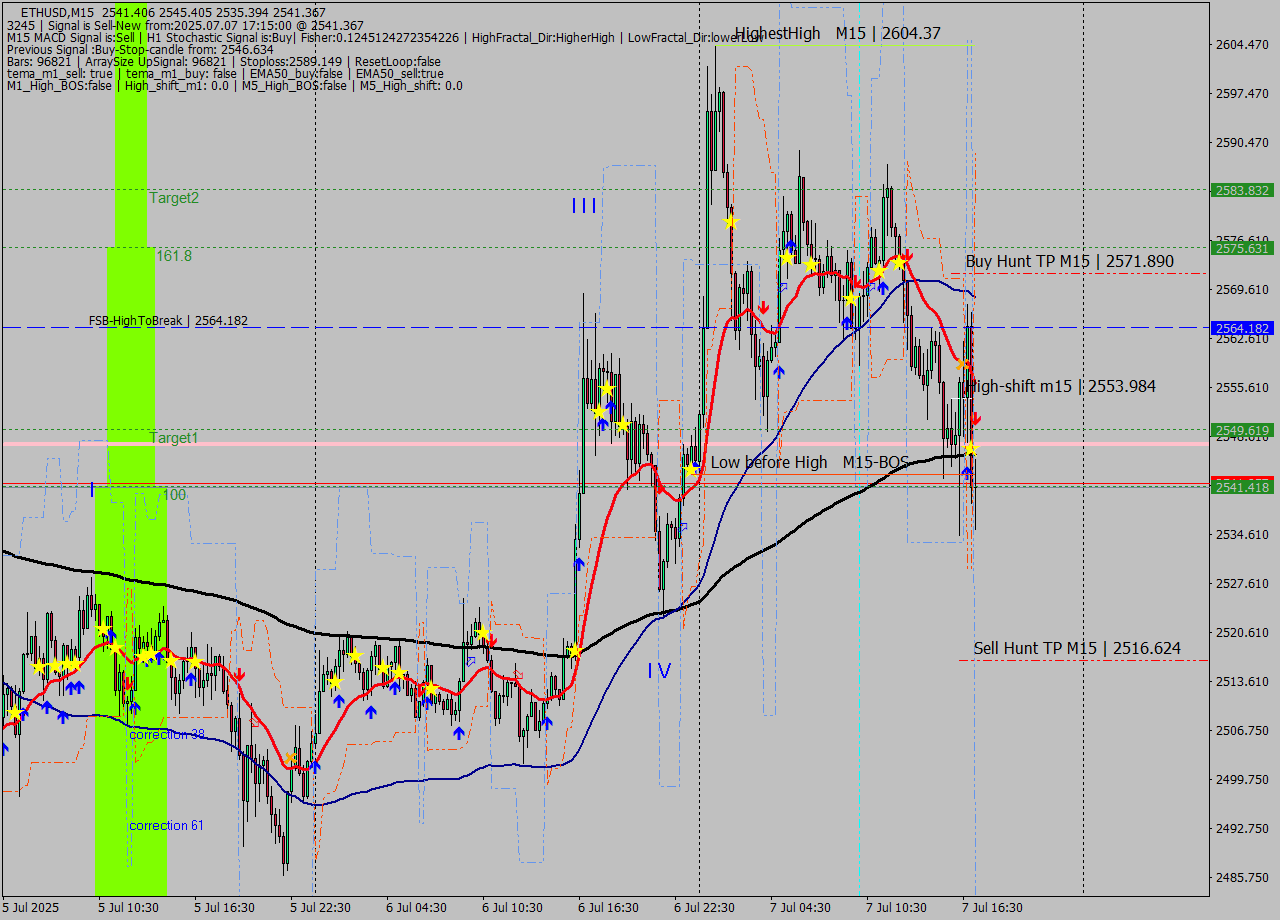1280x920 pixels.
Task: Click the blue 2564.182 price tag
Action: point(1241,328)
